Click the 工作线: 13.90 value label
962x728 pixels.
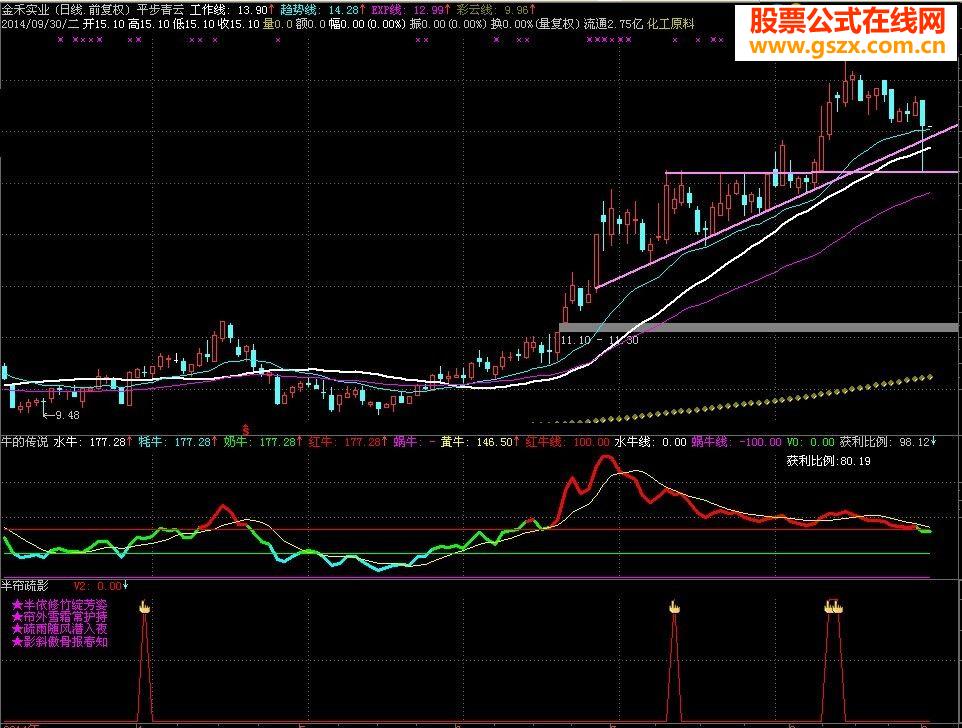pos(232,10)
